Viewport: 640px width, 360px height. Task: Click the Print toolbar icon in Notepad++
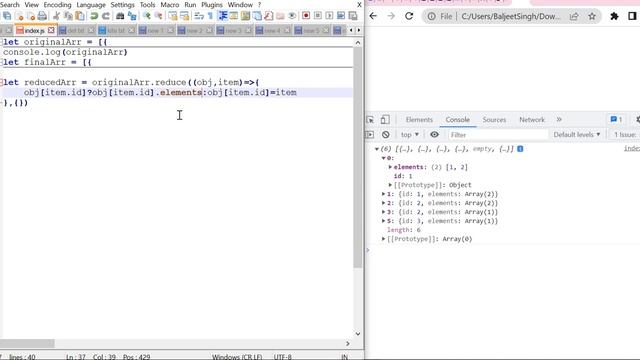coord(42,16)
